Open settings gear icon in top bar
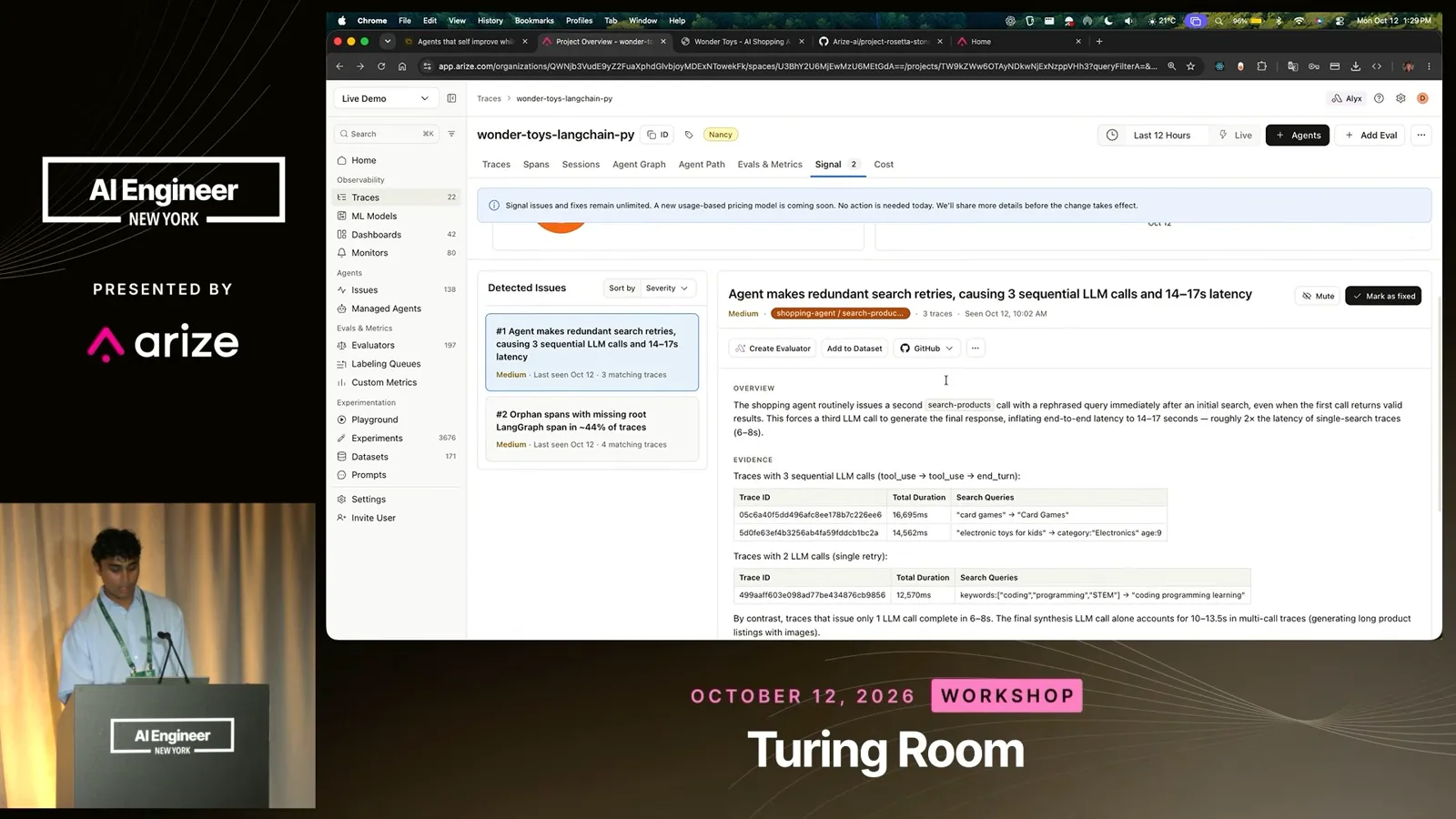 click(x=1400, y=98)
